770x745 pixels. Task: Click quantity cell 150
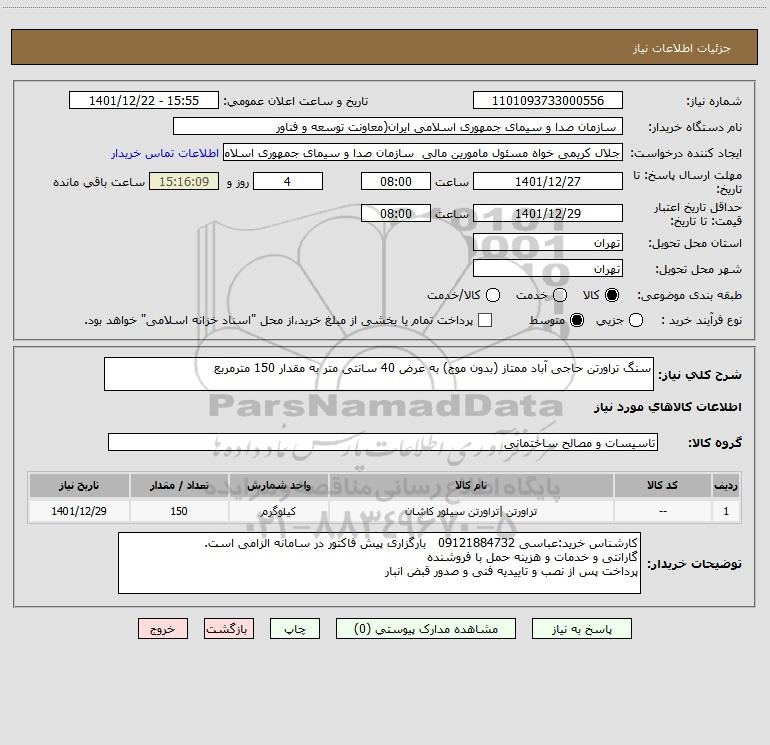179,511
